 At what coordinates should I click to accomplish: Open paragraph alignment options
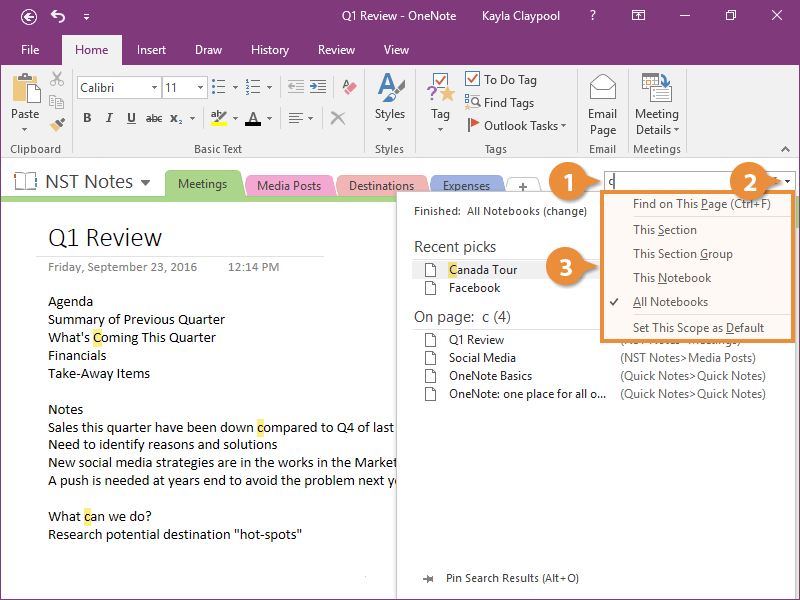pyautogui.click(x=301, y=118)
